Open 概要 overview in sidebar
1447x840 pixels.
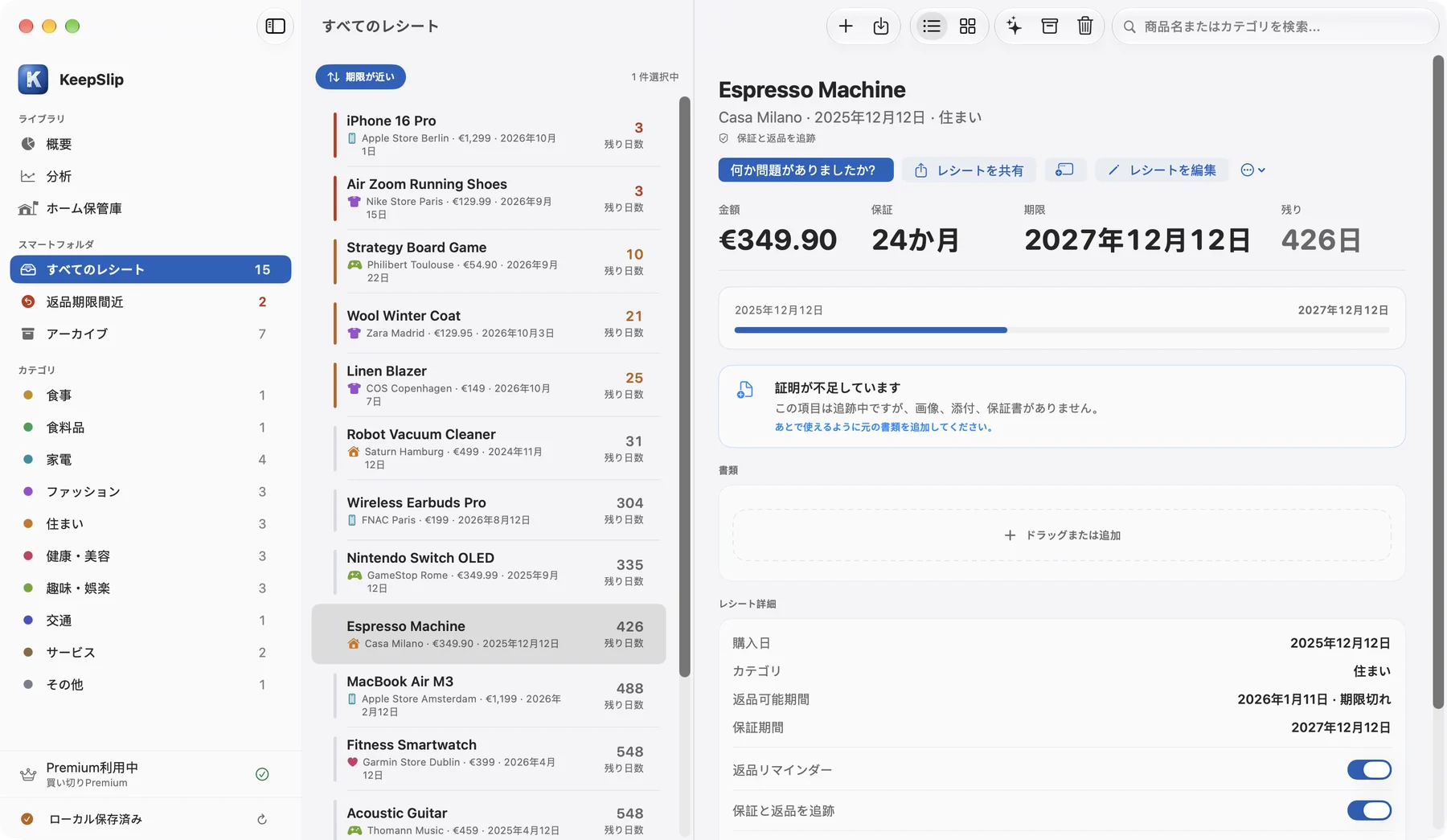(x=150, y=144)
